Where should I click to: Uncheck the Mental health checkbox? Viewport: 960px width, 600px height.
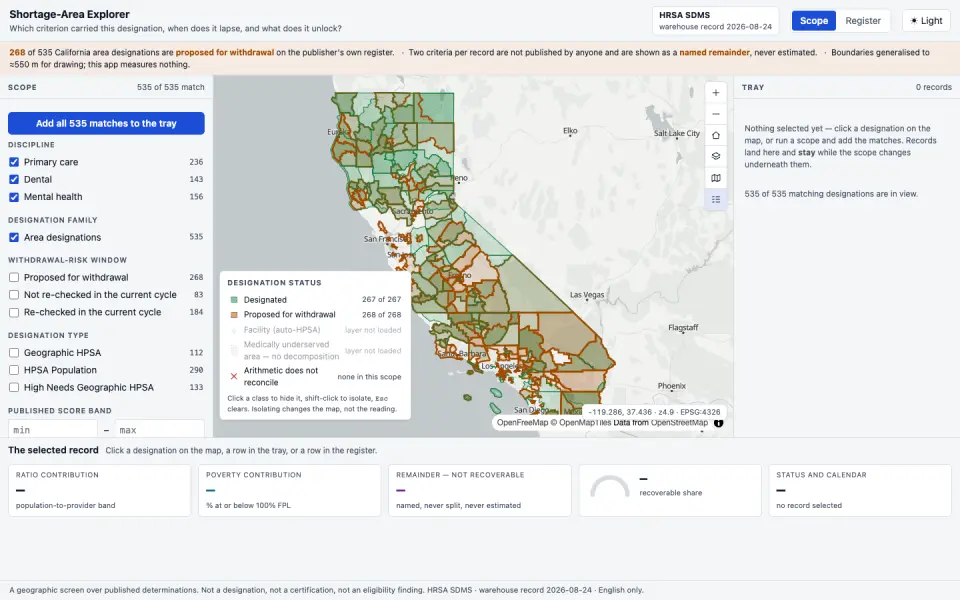tap(14, 197)
